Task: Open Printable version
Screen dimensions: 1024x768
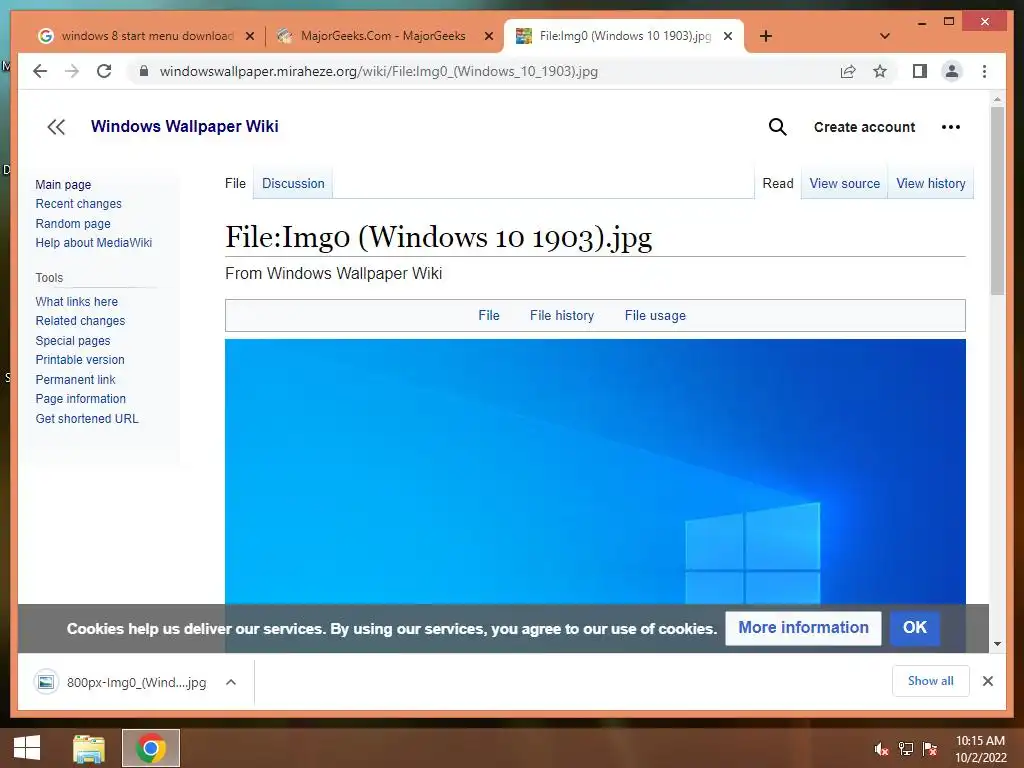Action: pos(80,360)
